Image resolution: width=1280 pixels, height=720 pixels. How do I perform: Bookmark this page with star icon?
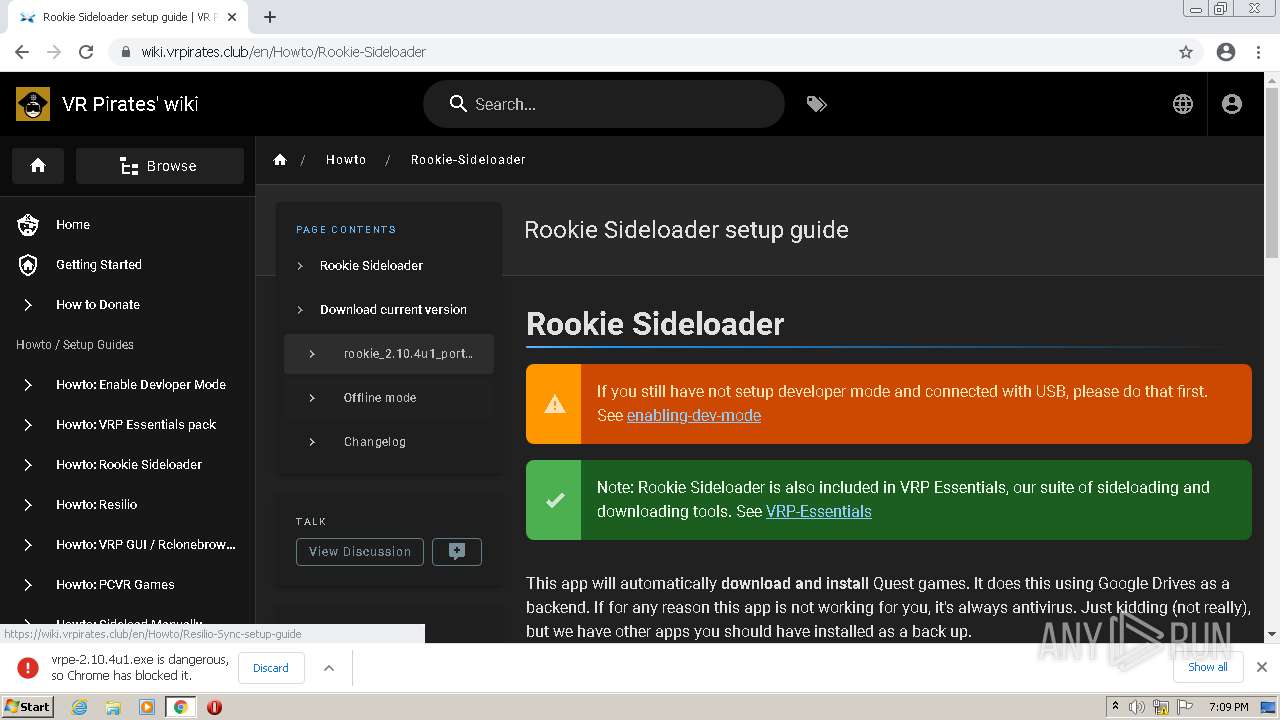coord(1186,52)
